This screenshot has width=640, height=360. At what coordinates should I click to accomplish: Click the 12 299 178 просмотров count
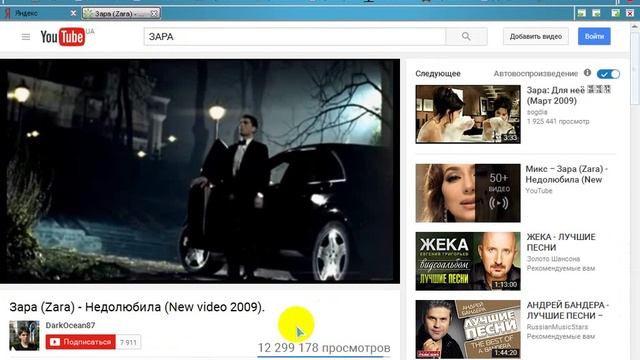tap(324, 348)
